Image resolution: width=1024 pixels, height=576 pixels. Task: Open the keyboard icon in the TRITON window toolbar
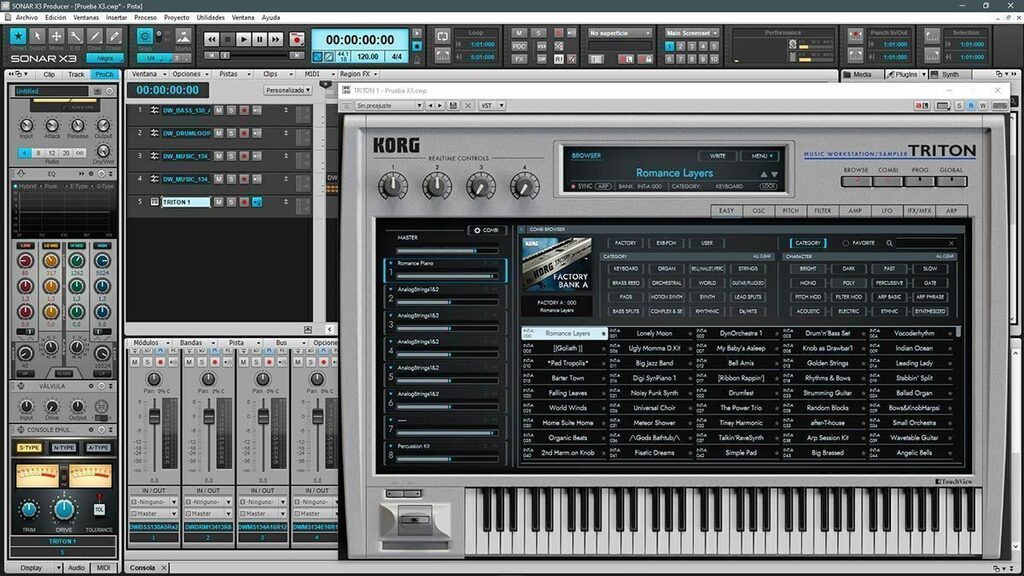click(942, 106)
